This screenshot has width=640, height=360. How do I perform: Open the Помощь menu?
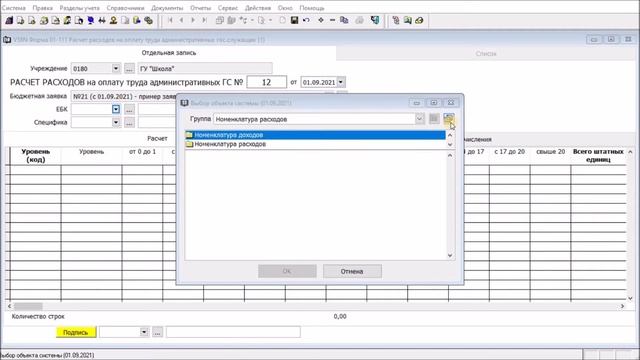click(312, 8)
